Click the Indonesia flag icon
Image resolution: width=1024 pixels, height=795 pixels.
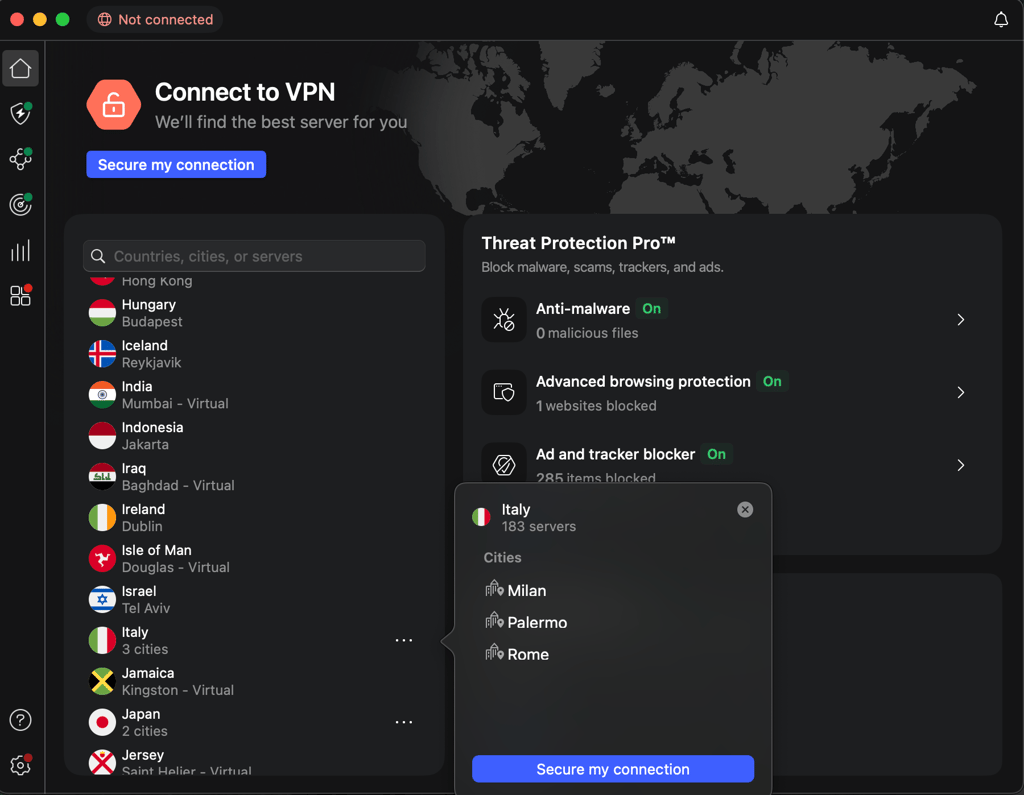103,436
